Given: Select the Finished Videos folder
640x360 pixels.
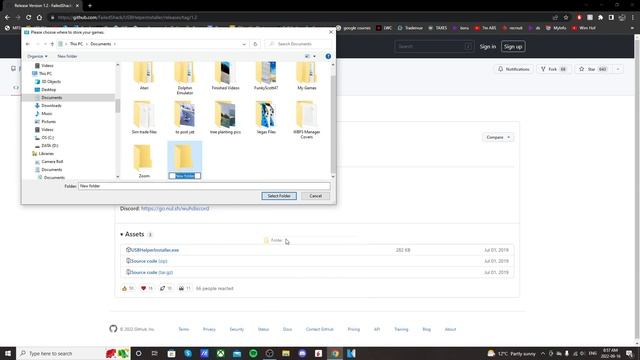Looking at the screenshot, I should (225, 76).
